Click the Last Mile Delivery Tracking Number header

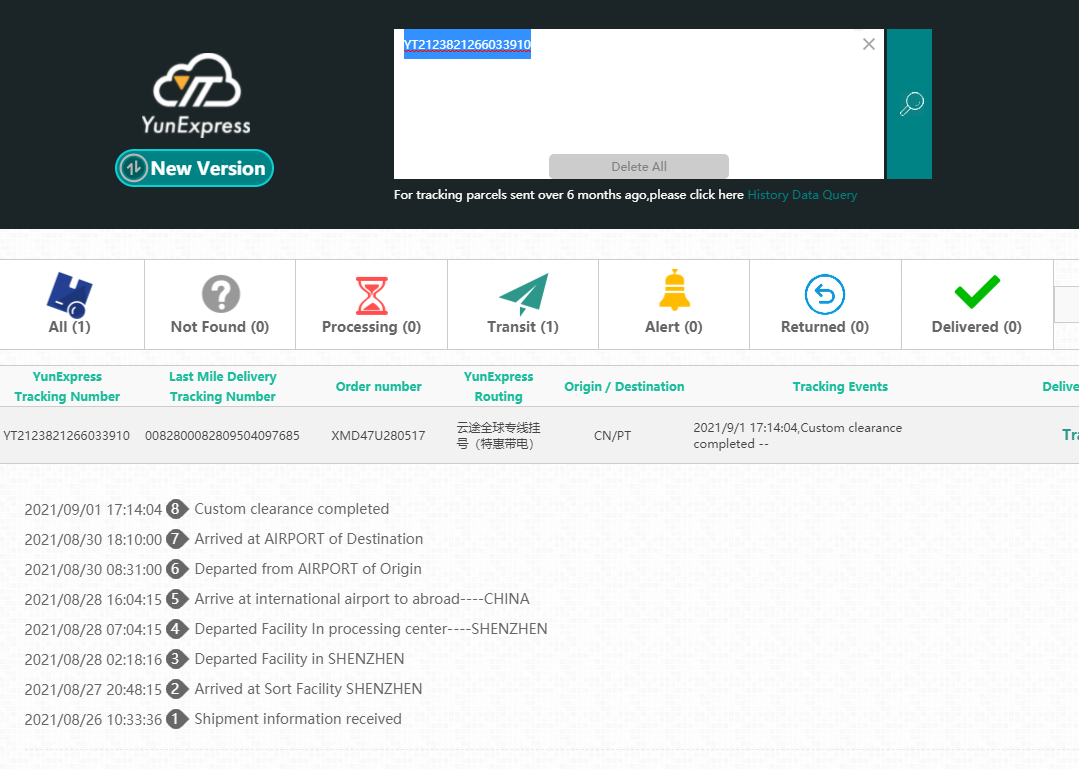pos(222,387)
